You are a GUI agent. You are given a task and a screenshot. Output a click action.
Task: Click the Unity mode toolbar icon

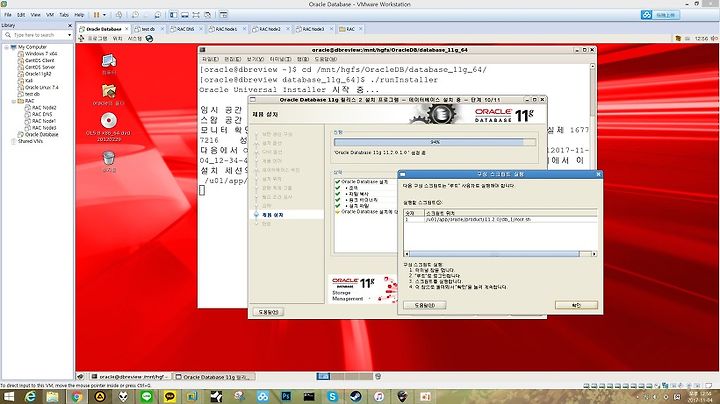coord(208,15)
